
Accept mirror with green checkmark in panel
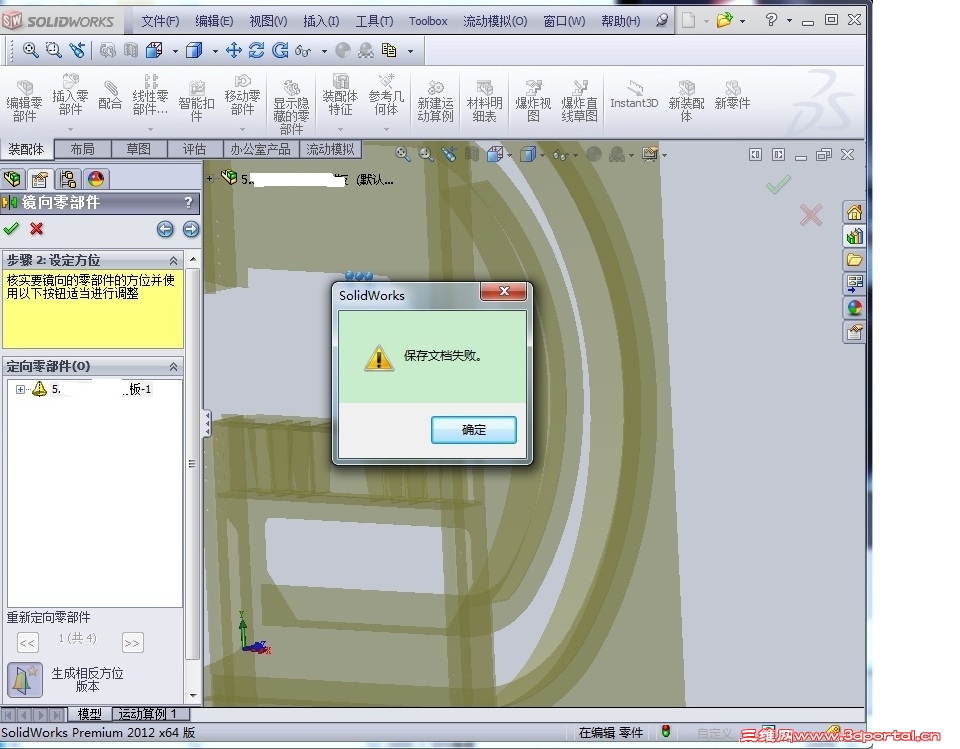tap(11, 229)
